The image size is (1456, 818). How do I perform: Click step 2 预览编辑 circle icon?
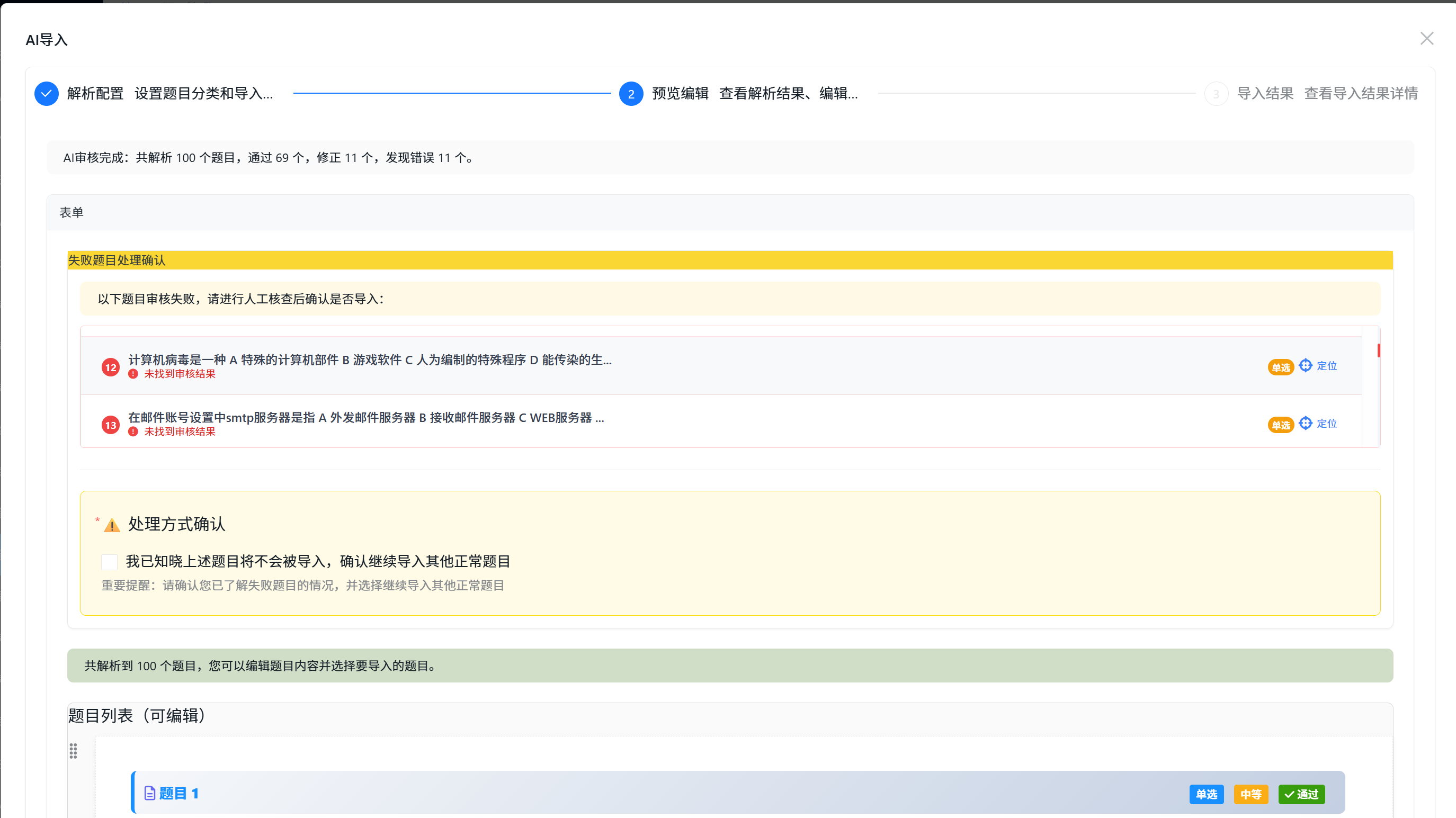point(631,94)
